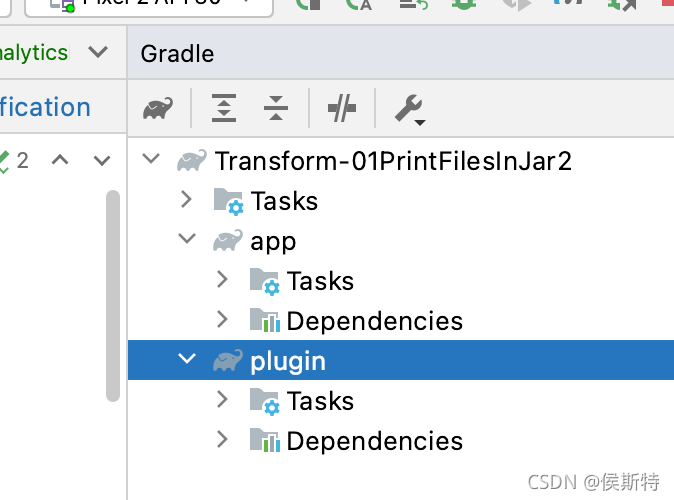Click Dependencies chart folder icon under plugin
674x500 pixels.
(264, 441)
